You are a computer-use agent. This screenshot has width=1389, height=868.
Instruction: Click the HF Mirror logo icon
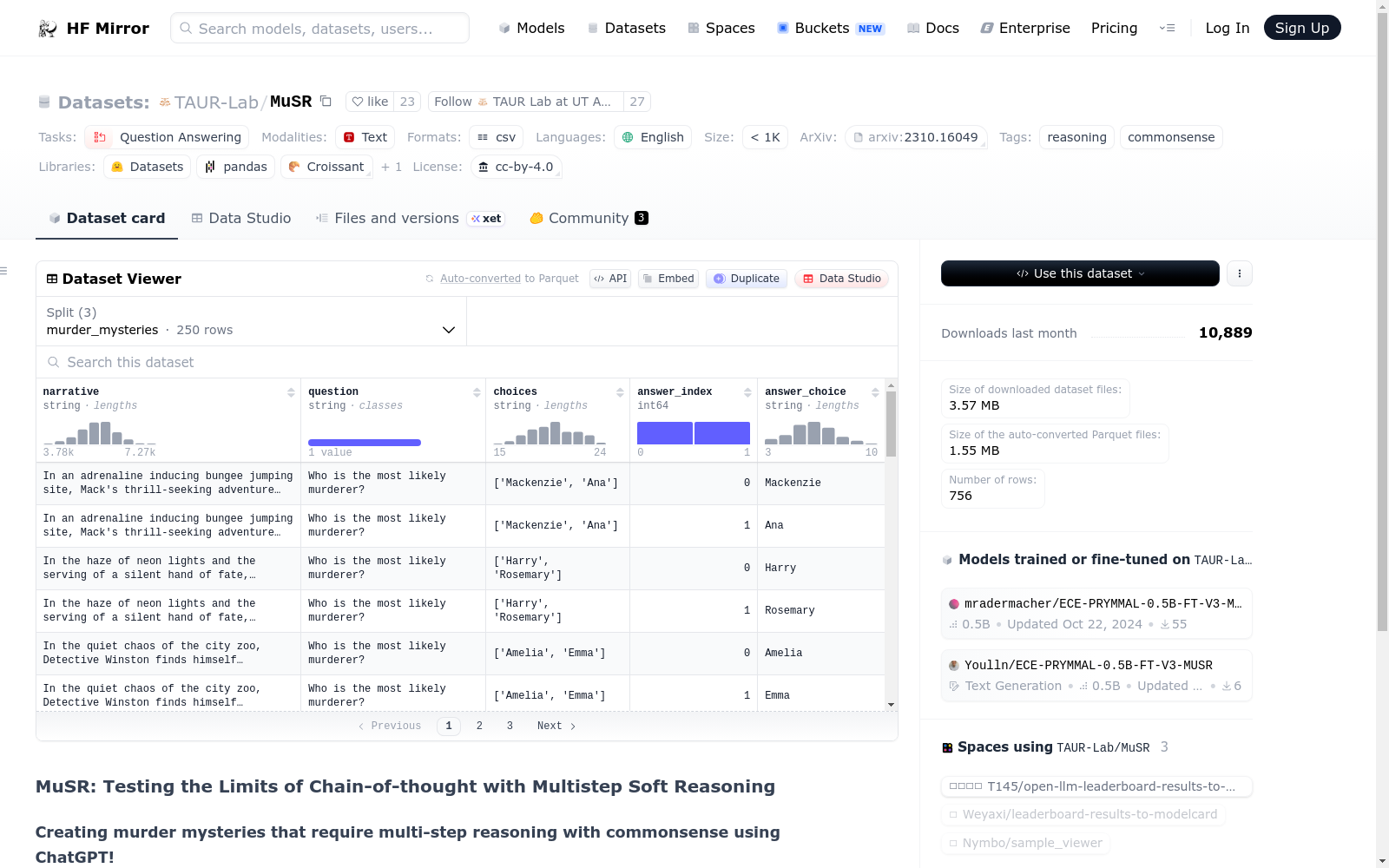[48, 29]
